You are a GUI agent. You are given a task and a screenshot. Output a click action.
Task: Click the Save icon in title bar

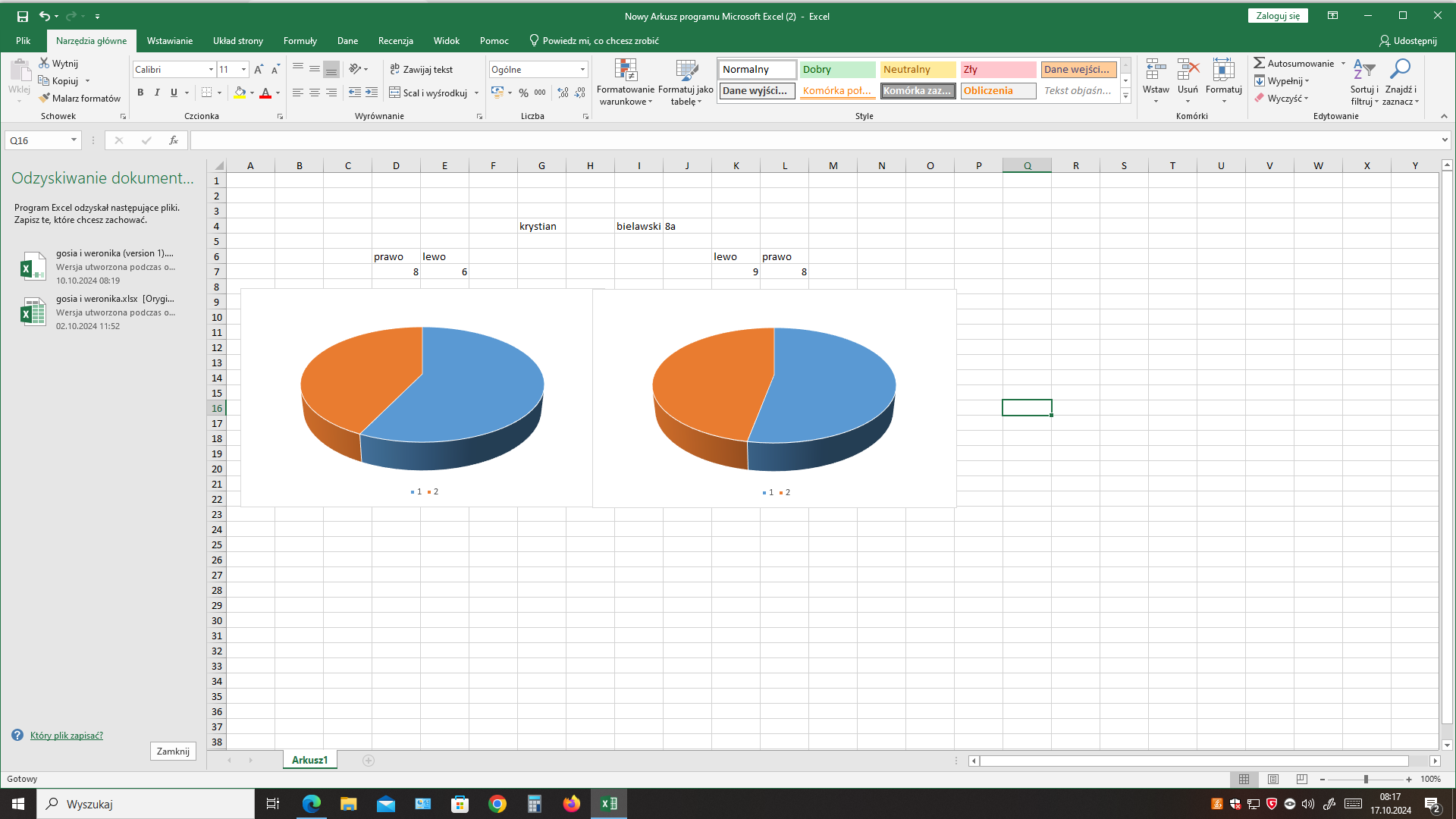pos(23,16)
